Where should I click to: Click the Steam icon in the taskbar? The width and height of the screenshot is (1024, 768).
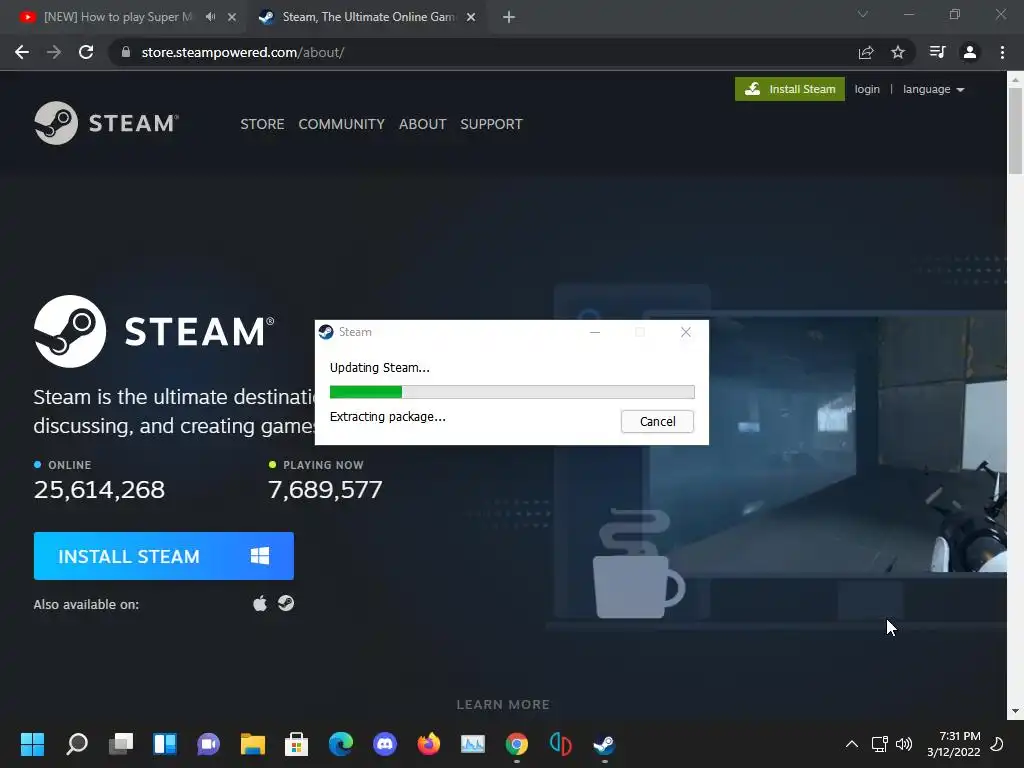[x=604, y=744]
